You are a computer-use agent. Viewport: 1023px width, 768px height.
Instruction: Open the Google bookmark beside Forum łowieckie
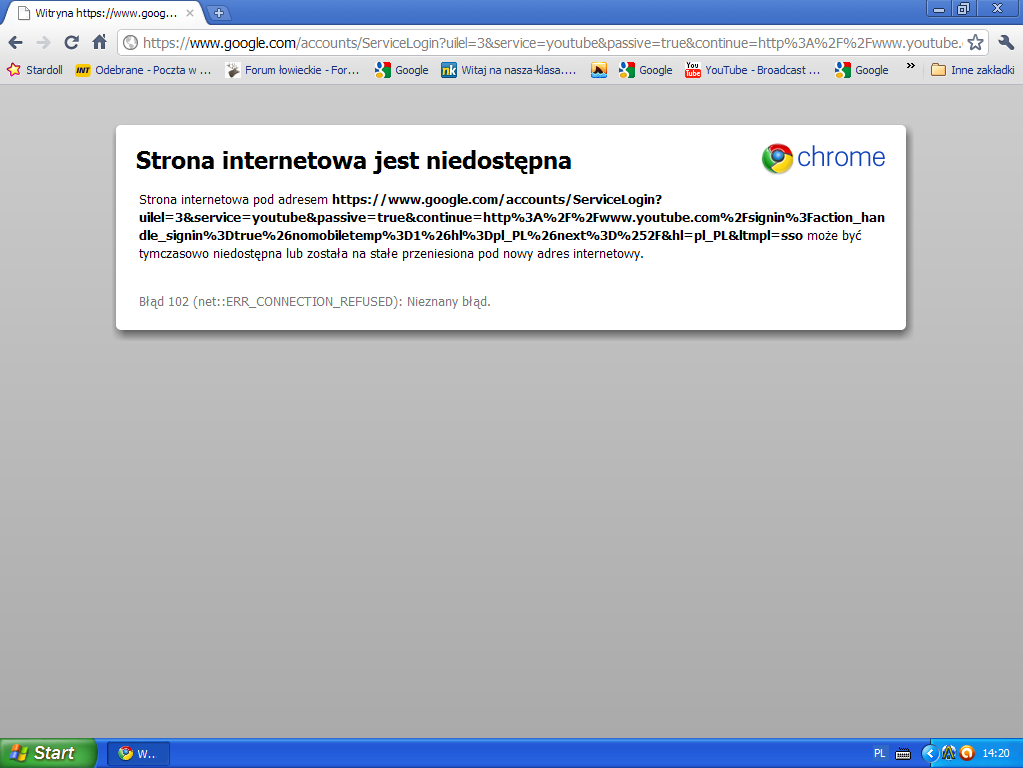[402, 70]
